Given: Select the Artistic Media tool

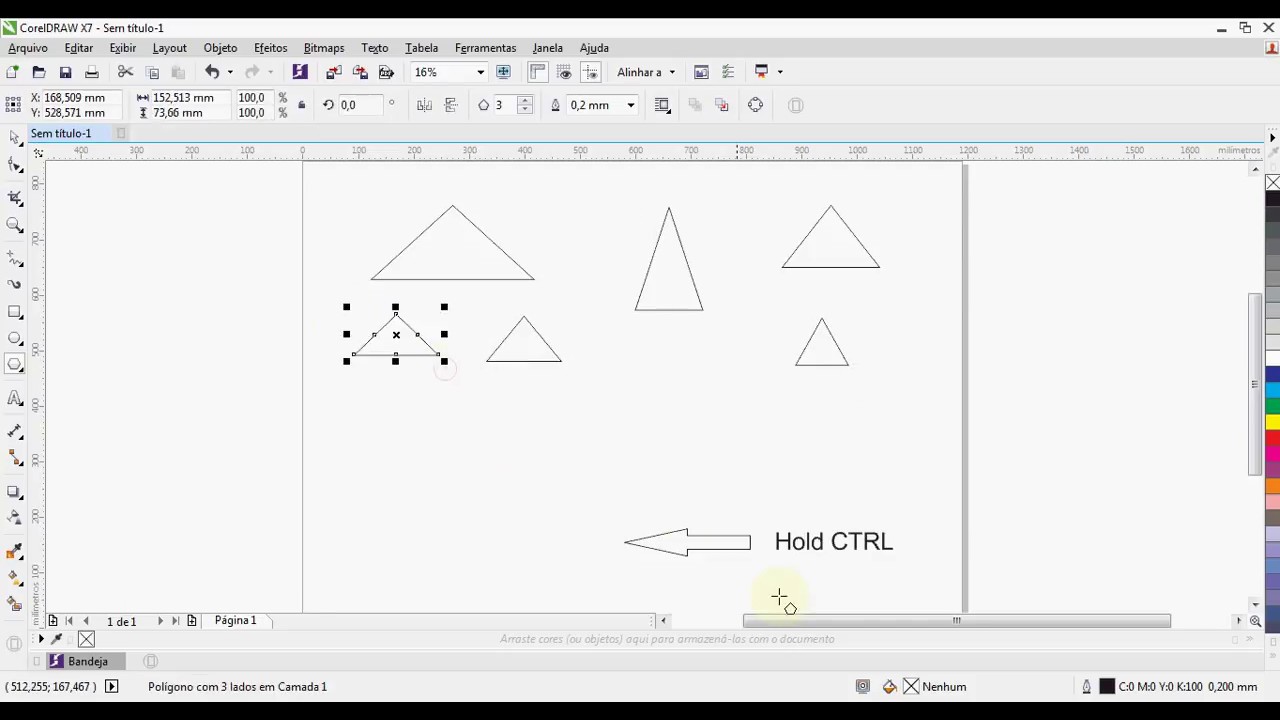Looking at the screenshot, I should [x=15, y=284].
